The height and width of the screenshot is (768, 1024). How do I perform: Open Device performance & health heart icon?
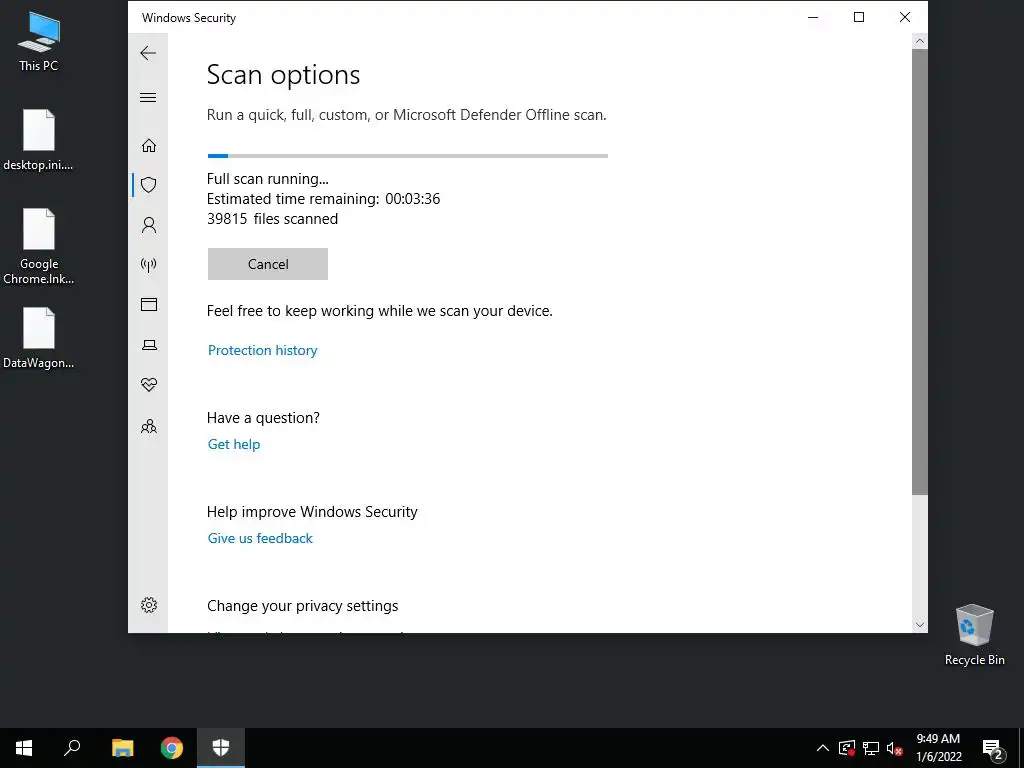[149, 385]
